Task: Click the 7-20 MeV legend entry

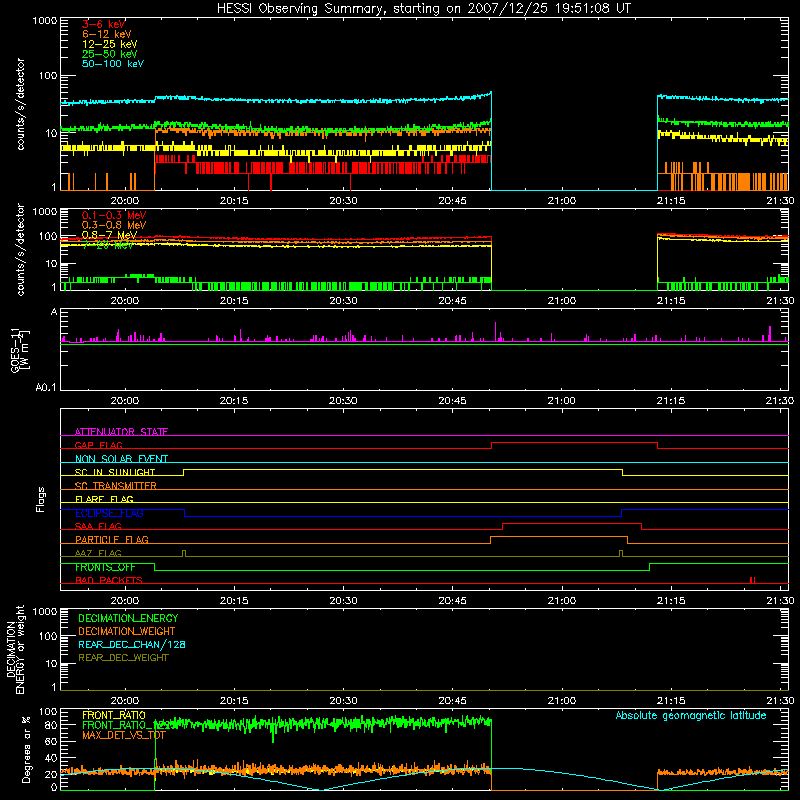Action: tap(108, 245)
